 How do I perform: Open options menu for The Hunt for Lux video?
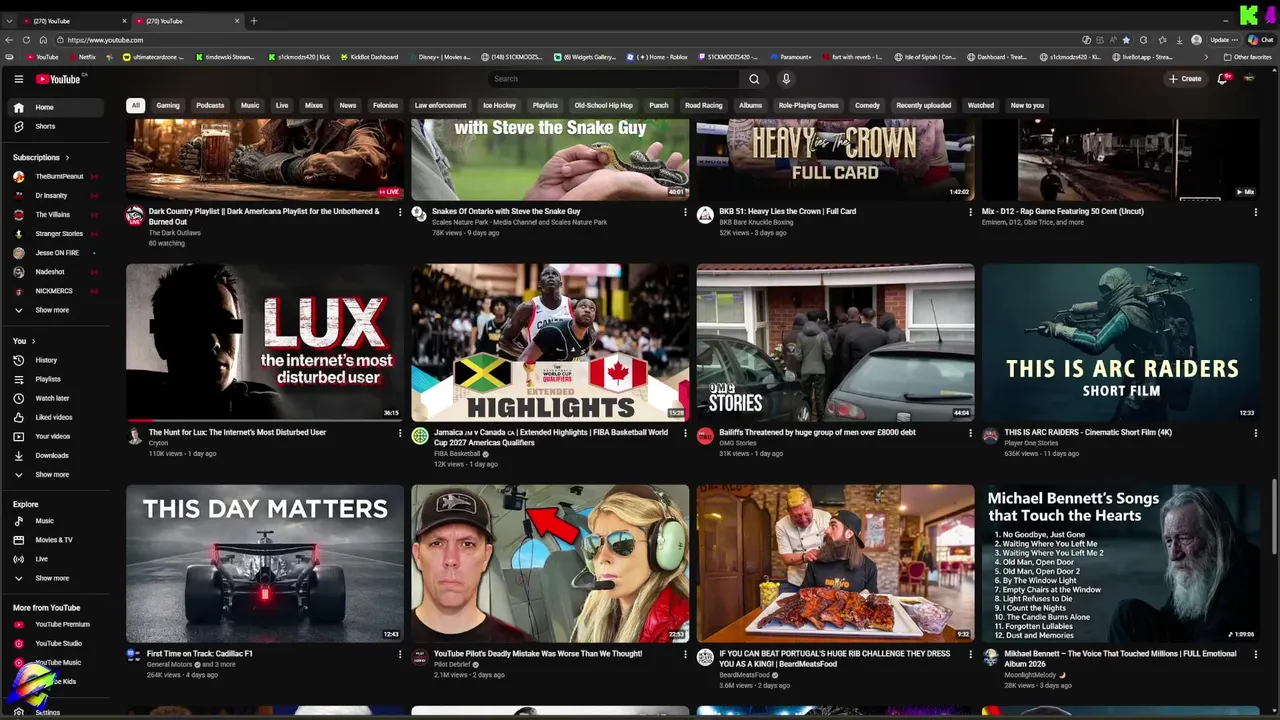click(400, 433)
